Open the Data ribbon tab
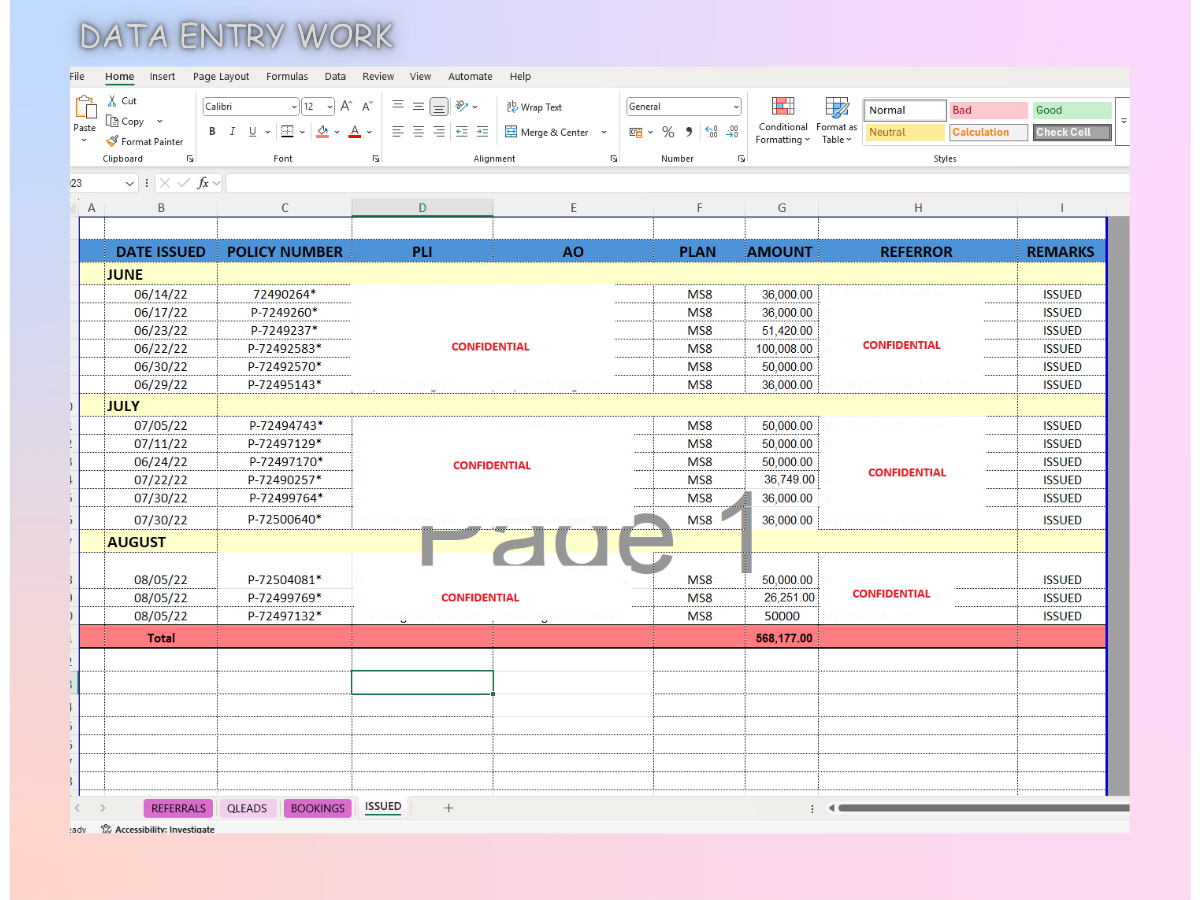This screenshot has height=900, width=1200. tap(335, 76)
